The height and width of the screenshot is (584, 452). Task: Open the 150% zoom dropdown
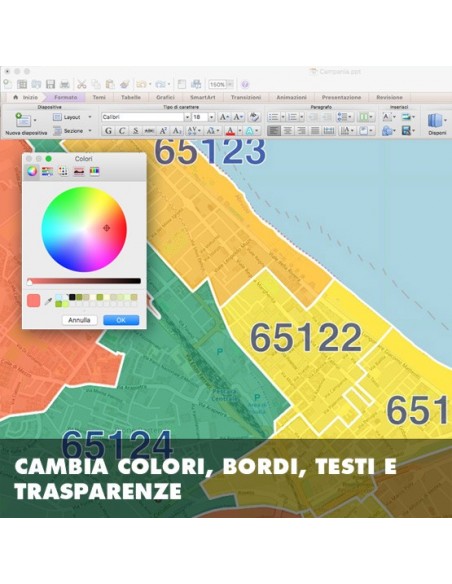(230, 85)
